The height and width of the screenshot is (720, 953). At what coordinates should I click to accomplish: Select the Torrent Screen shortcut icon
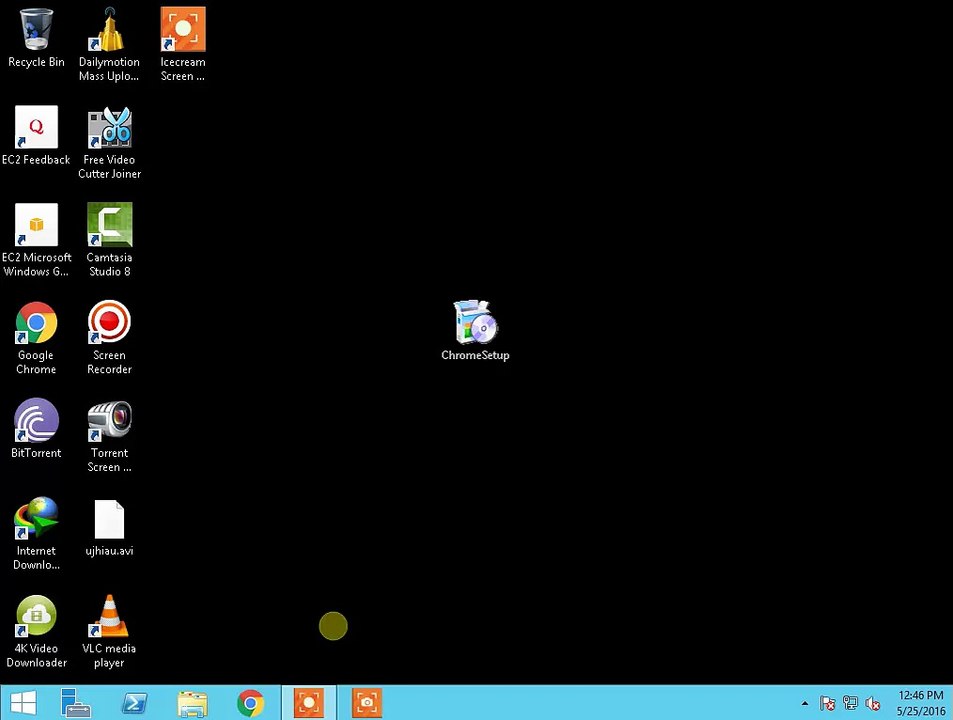(x=109, y=436)
